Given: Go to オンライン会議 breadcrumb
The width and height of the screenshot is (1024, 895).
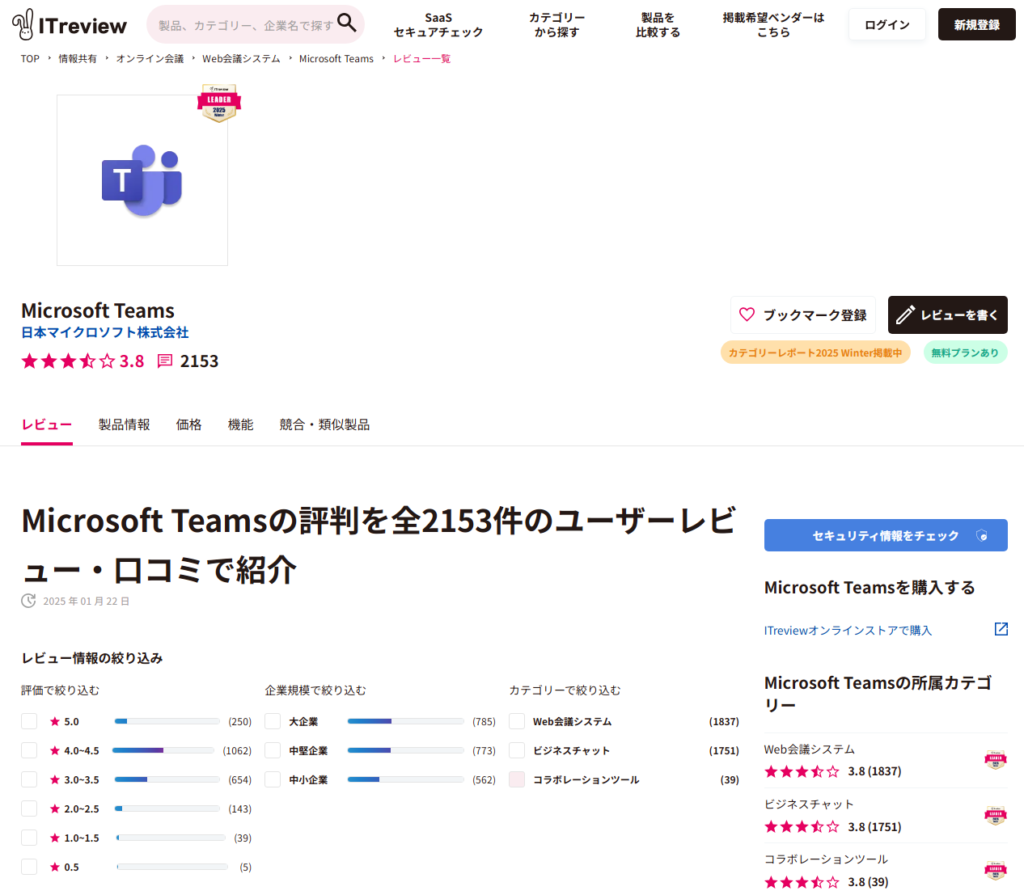Looking at the screenshot, I should [x=150, y=59].
